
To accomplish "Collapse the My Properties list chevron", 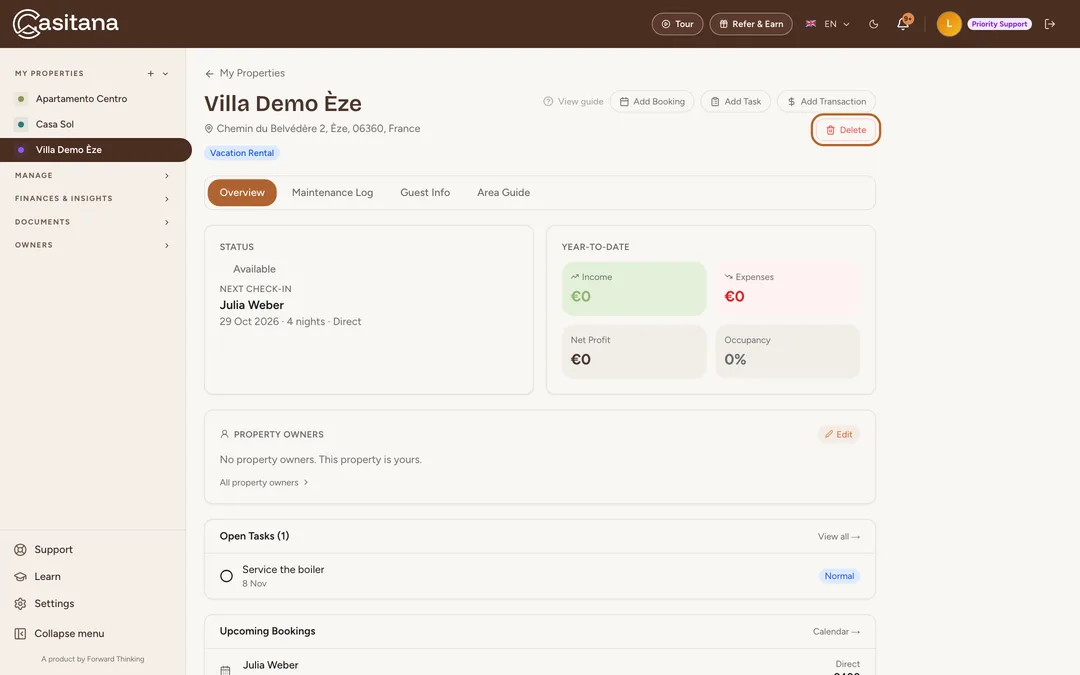I will pos(165,74).
